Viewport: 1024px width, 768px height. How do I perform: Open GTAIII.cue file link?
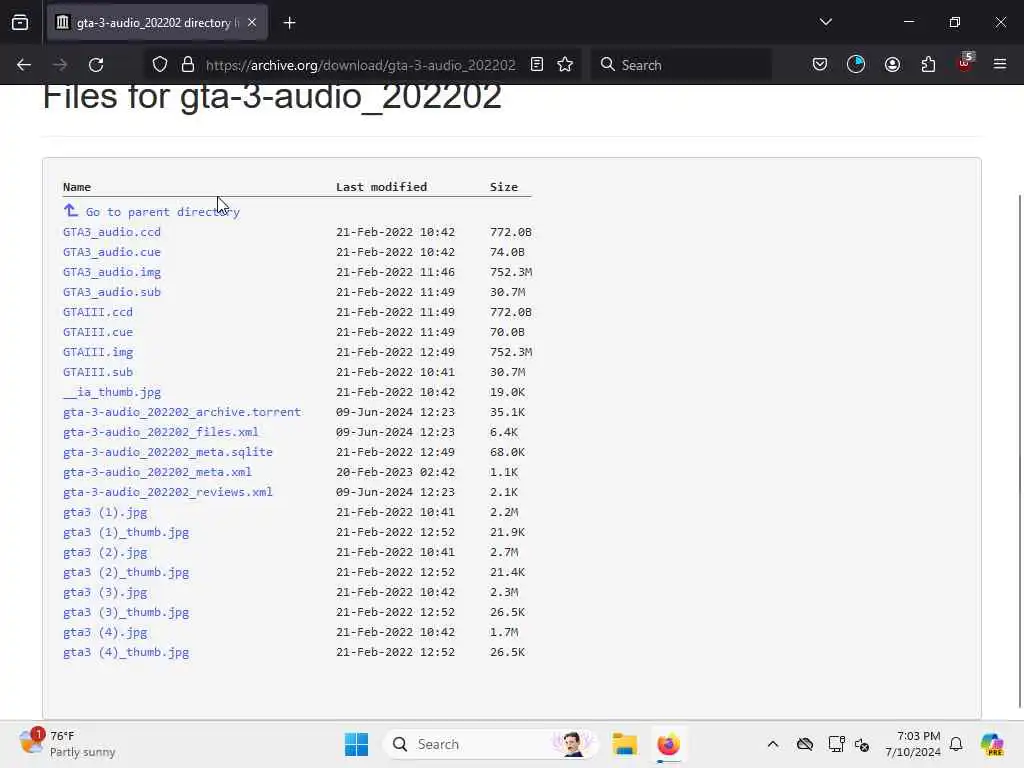(x=98, y=332)
